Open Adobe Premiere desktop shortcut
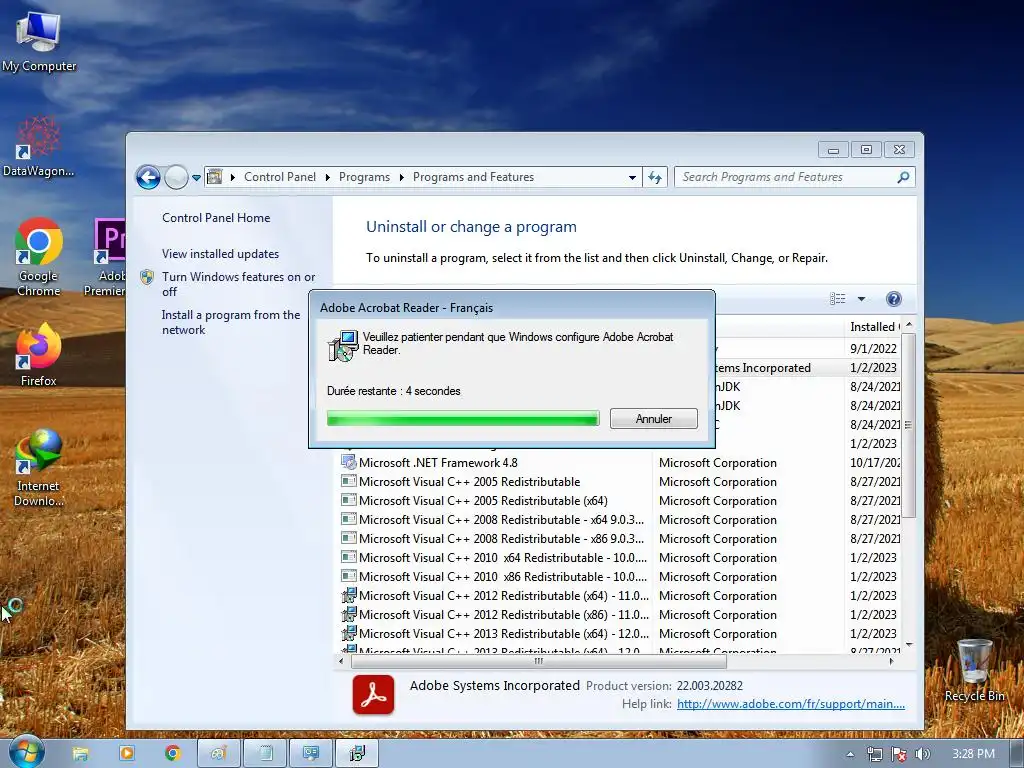Screen dimensions: 1024x768 (107, 257)
